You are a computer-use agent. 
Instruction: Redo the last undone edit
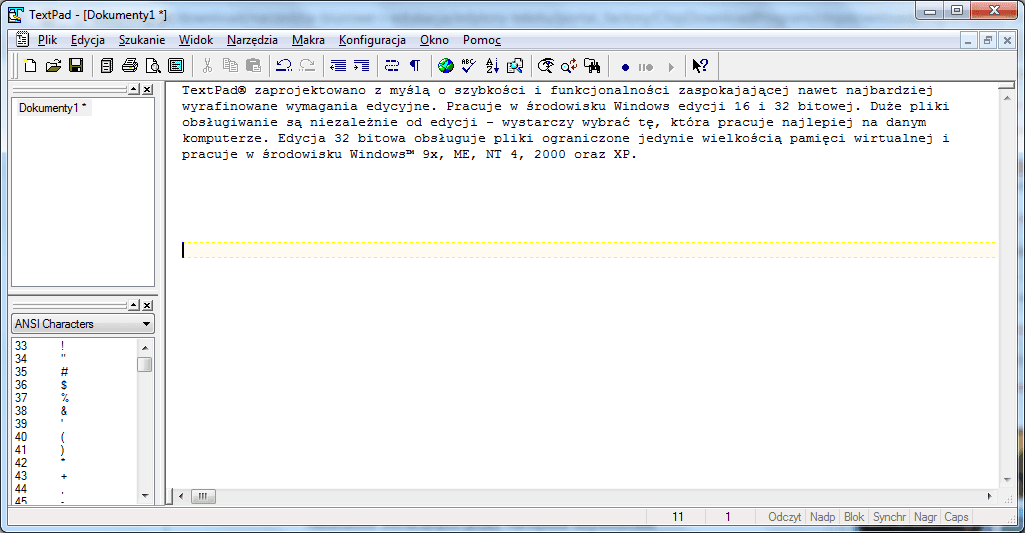pyautogui.click(x=307, y=65)
